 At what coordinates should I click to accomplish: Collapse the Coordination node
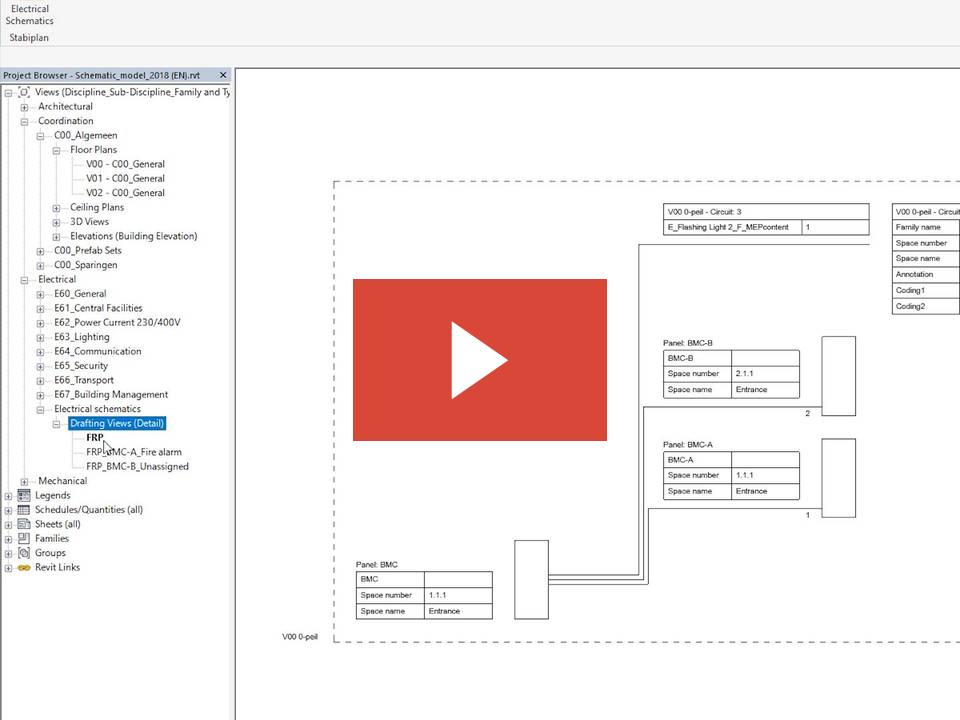pos(24,122)
